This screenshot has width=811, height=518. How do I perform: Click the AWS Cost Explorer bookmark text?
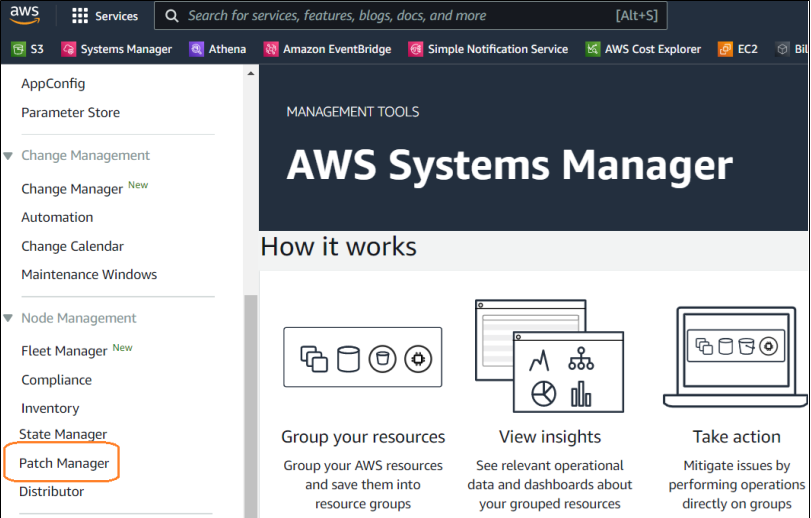click(x=653, y=49)
